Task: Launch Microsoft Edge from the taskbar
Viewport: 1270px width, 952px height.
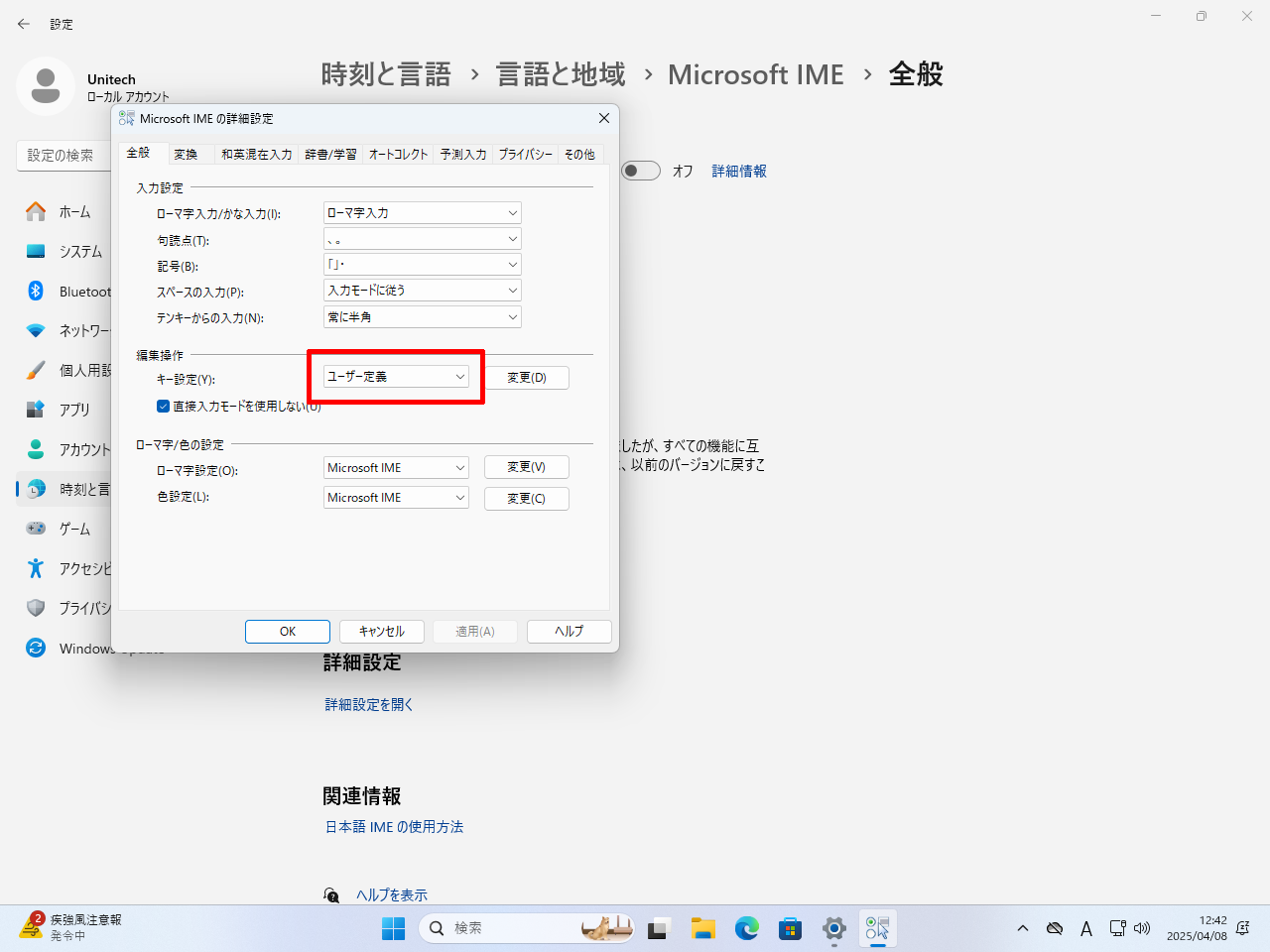Action: point(747,928)
